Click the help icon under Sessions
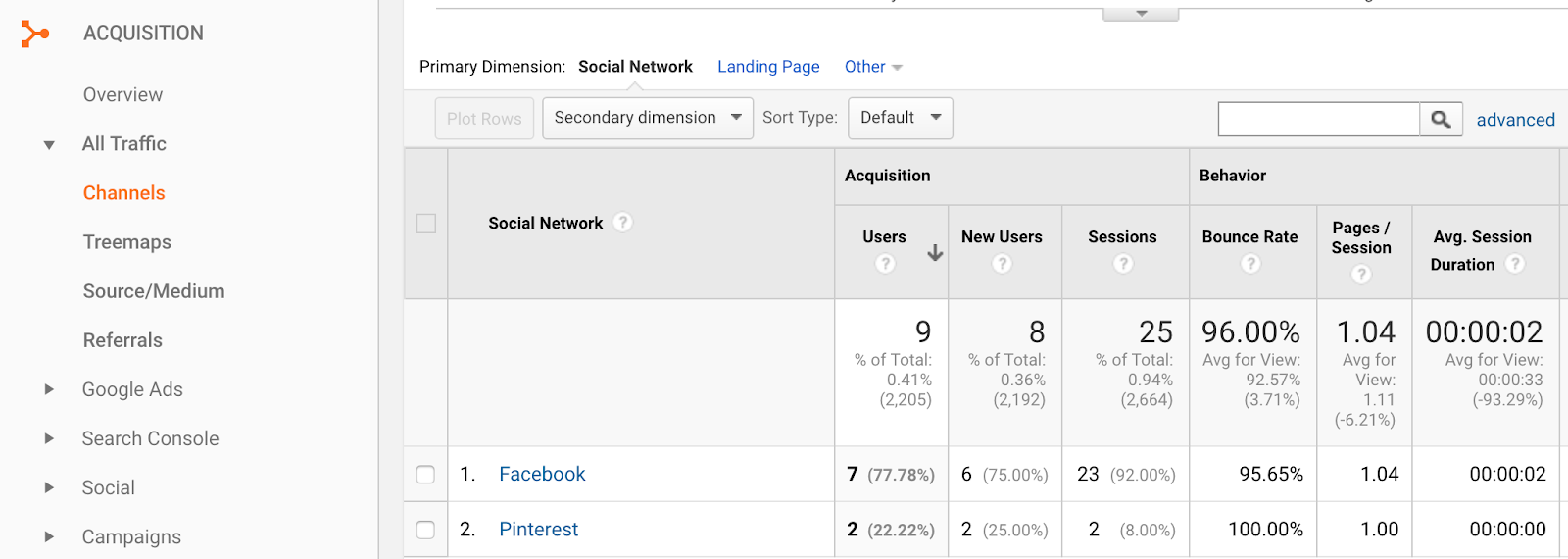This screenshot has height=559, width=1568. pyautogui.click(x=1123, y=264)
